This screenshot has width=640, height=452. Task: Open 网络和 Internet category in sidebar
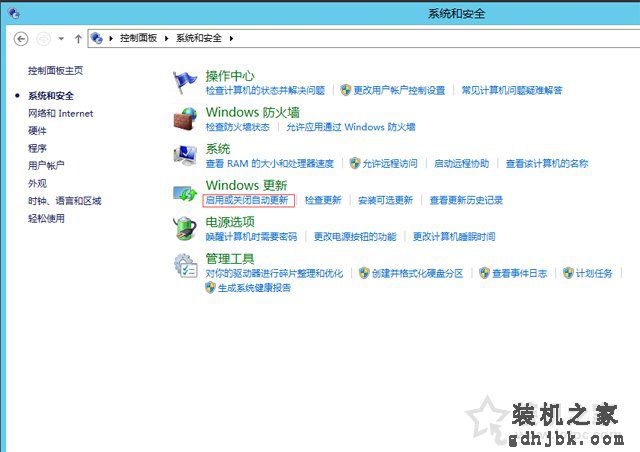coord(60,114)
